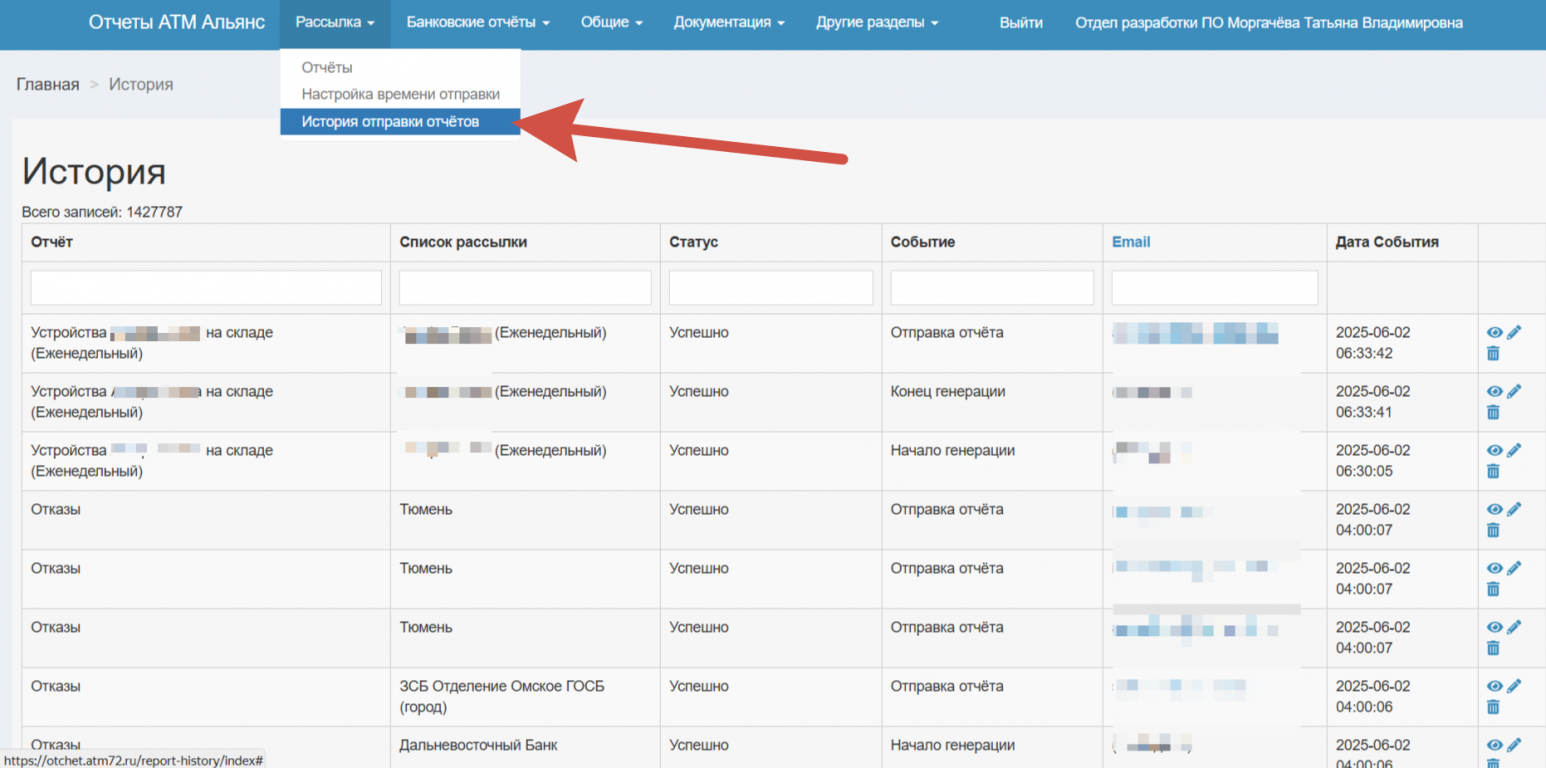The image size is (1546, 768).
Task: Open the 'Документация' dropdown in the navbar
Action: 728,23
